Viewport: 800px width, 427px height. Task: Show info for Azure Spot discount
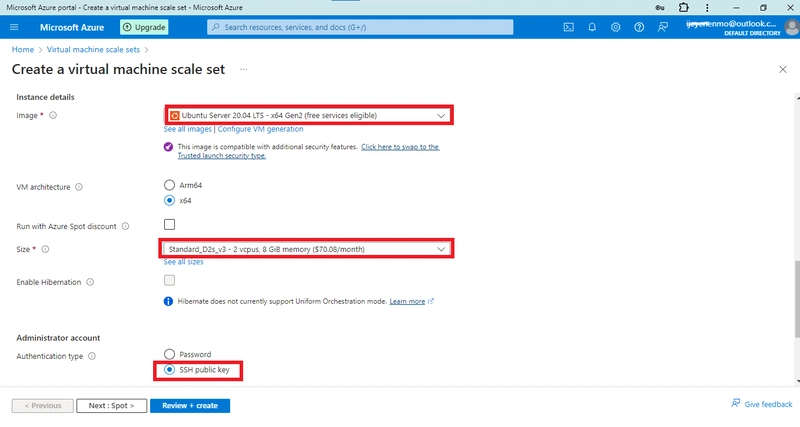125,226
